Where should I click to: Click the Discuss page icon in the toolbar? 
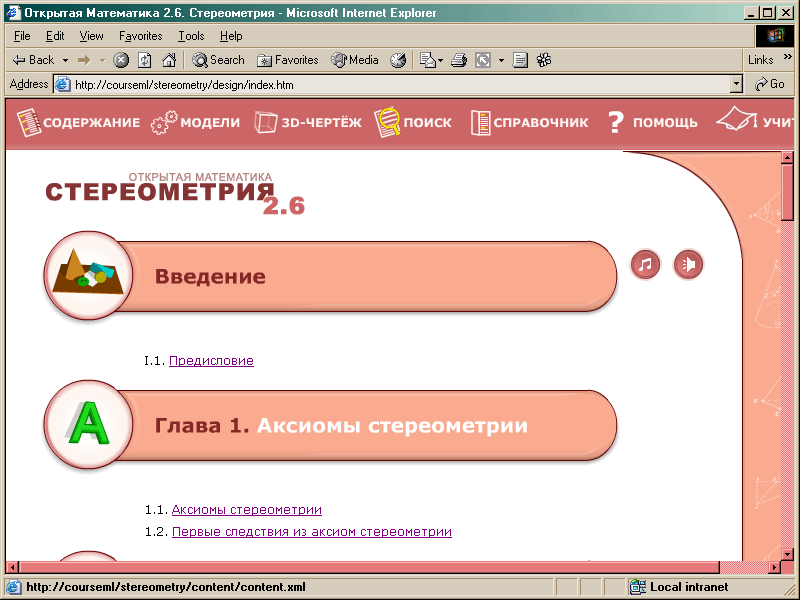(x=520, y=60)
